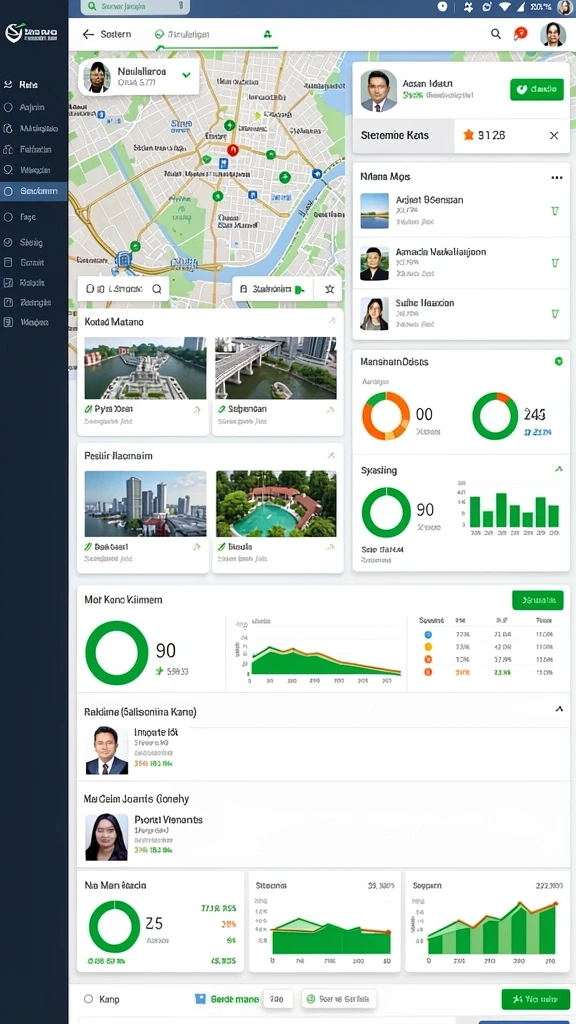Open the 700 value box in the bottom bar
This screenshot has width=576, height=1024.
click(278, 999)
